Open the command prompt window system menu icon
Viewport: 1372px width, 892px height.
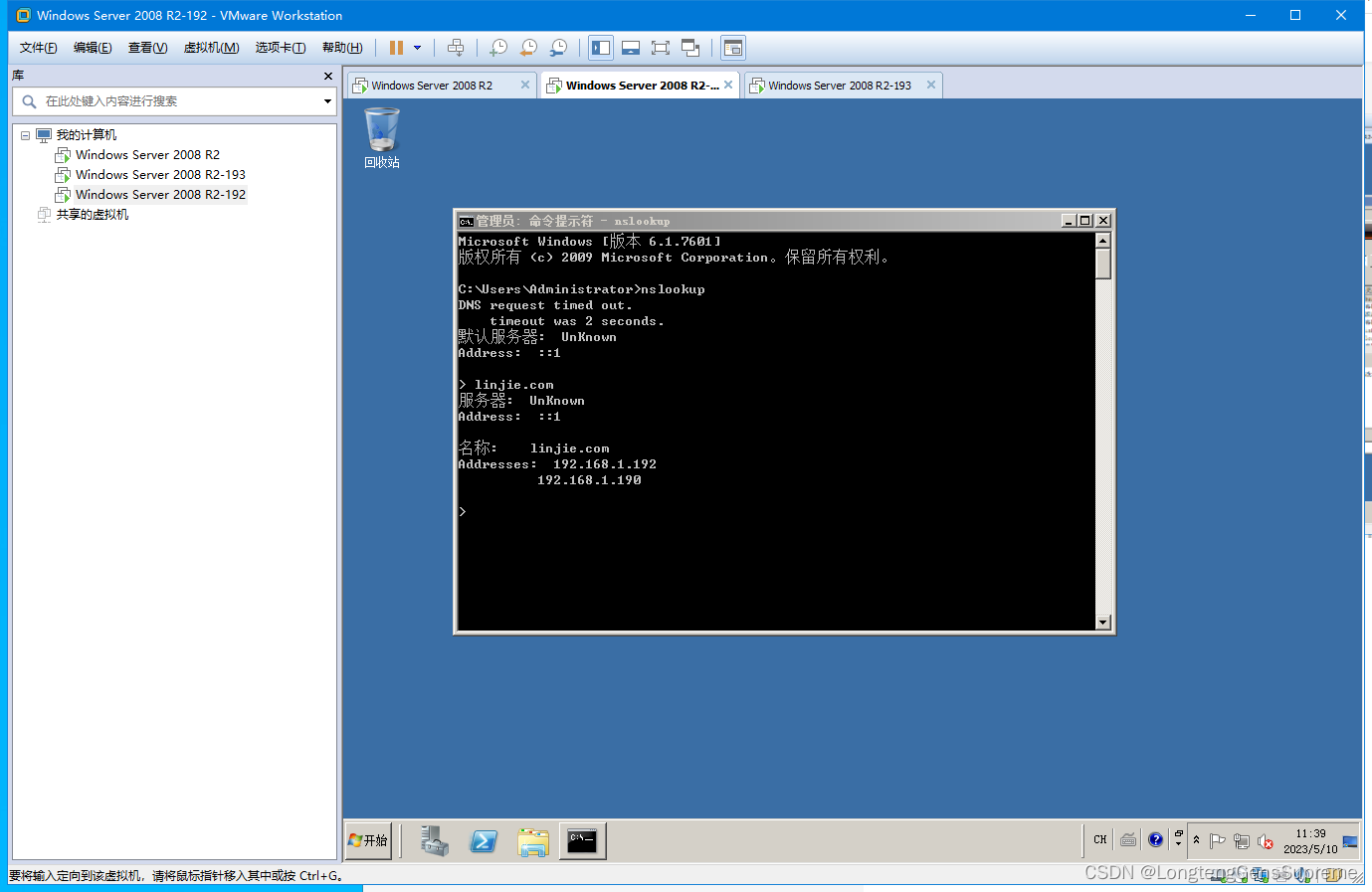[x=466, y=221]
